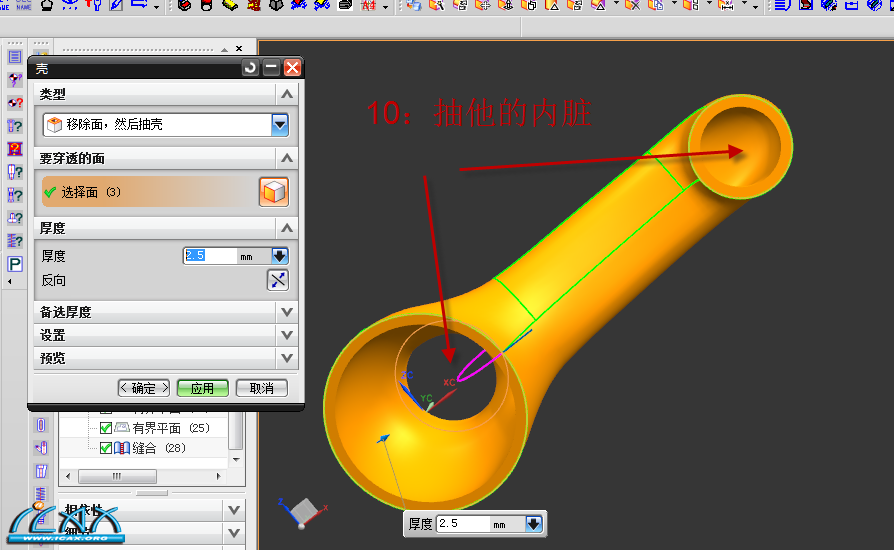Click the 选择面 (3) selection row
894x550 pixels.
(145, 192)
